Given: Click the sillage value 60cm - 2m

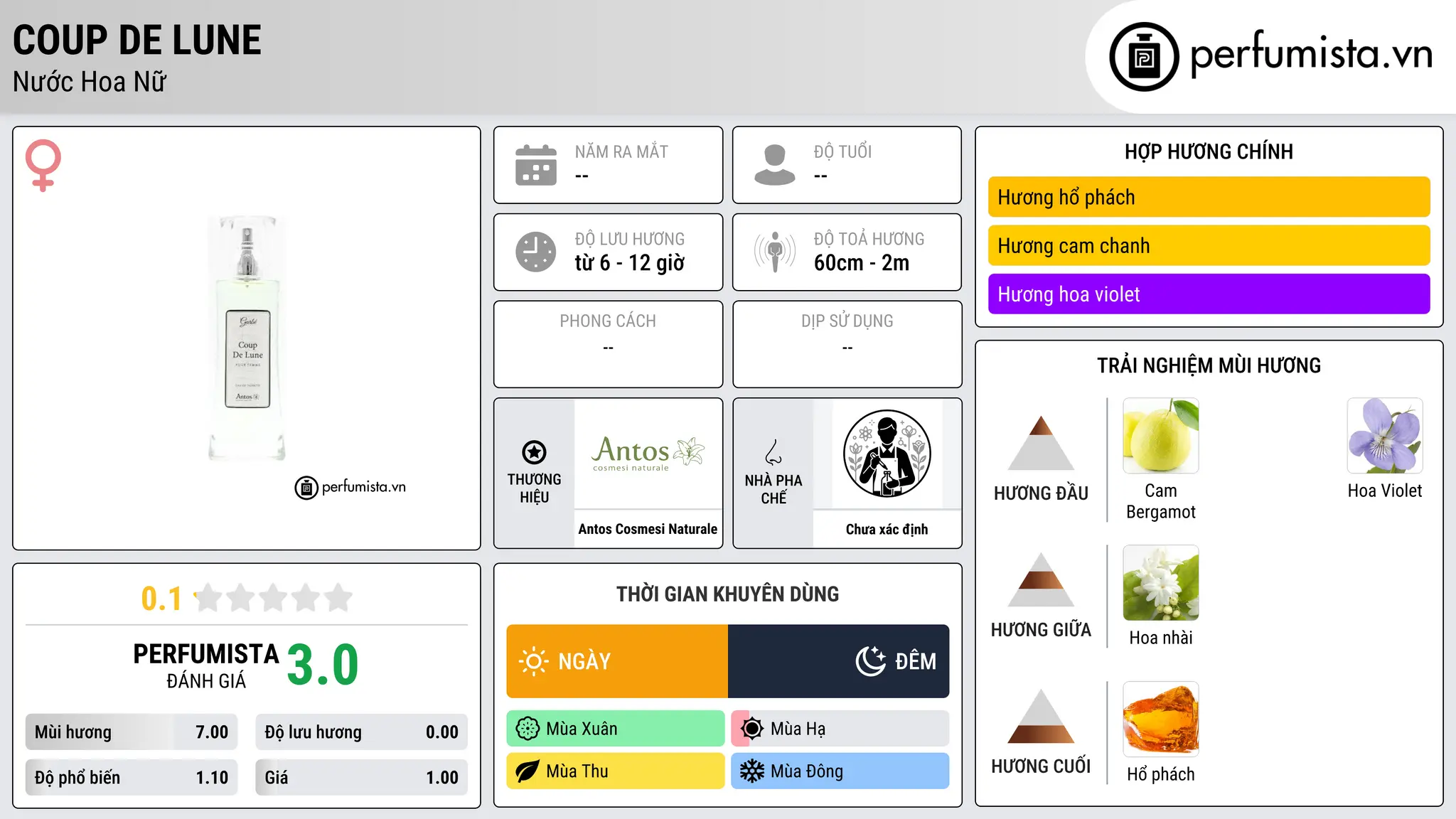Looking at the screenshot, I should pyautogui.click(x=862, y=263).
